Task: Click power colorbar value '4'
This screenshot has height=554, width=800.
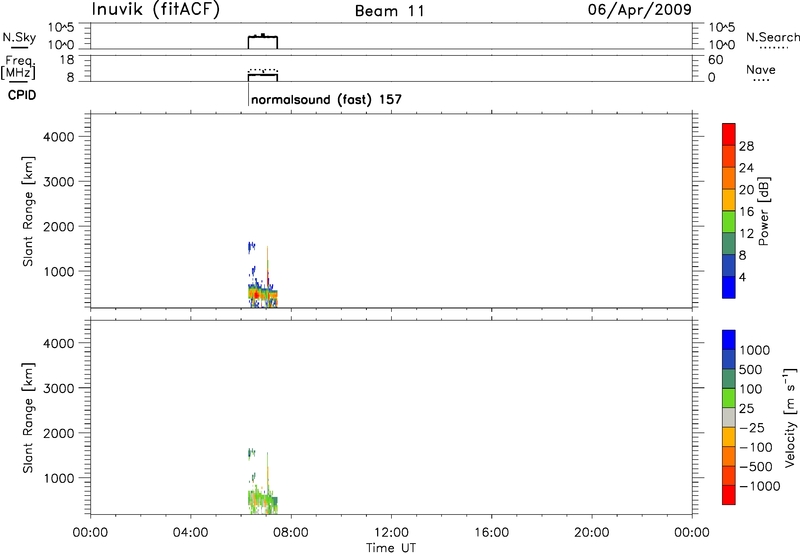Action: pos(742,277)
